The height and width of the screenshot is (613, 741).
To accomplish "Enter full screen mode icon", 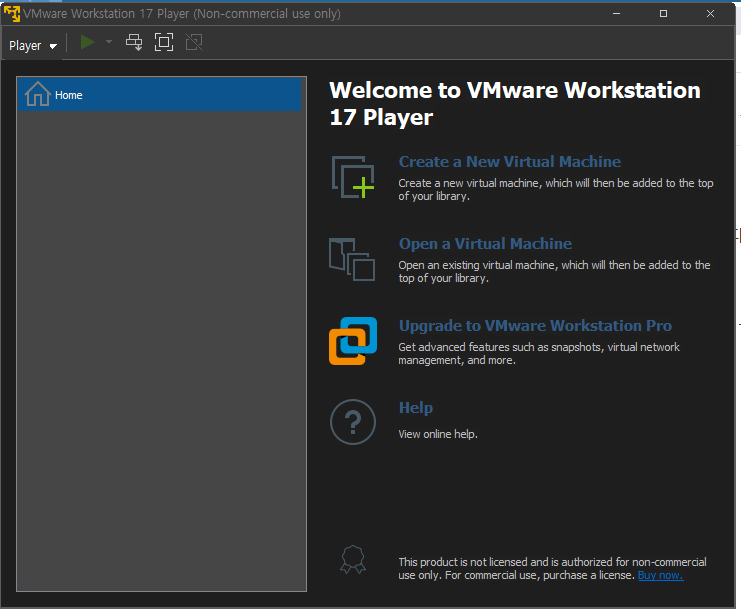I will (164, 42).
